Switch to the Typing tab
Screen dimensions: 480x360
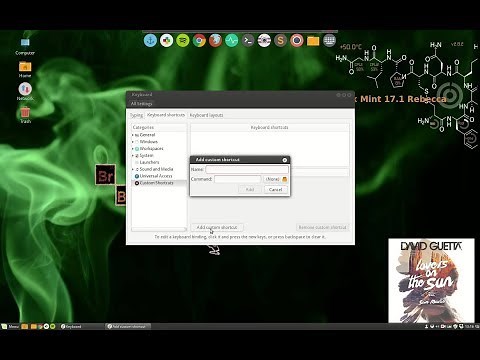click(136, 115)
